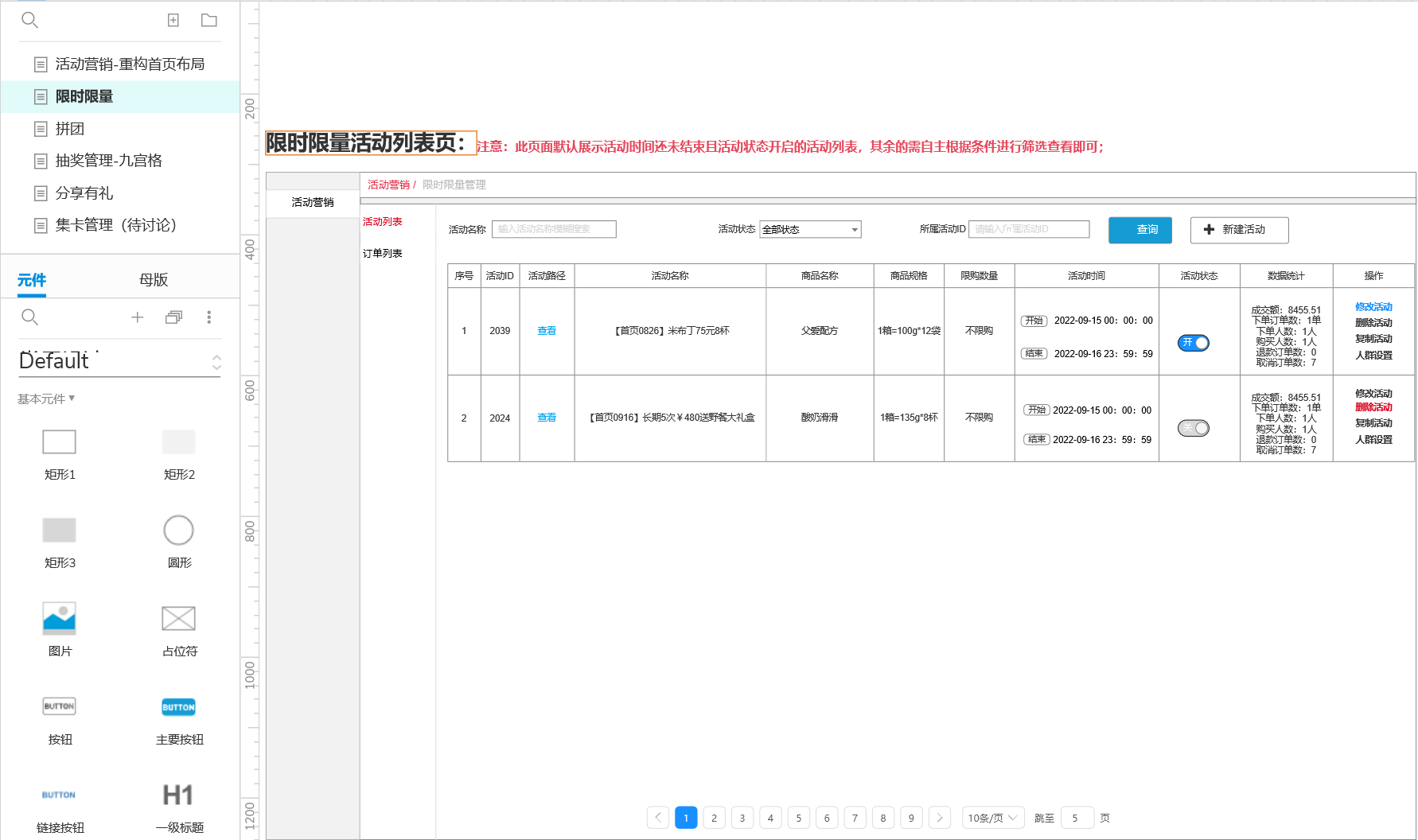The image size is (1418, 840).
Task: Switch to the 元件 tab
Action: coord(32,280)
